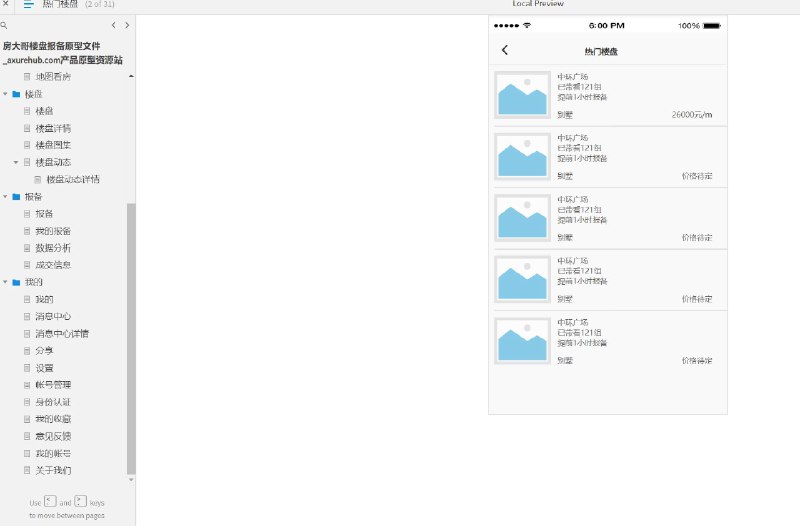Click the 6:00 PM status bar time

pyautogui.click(x=607, y=26)
